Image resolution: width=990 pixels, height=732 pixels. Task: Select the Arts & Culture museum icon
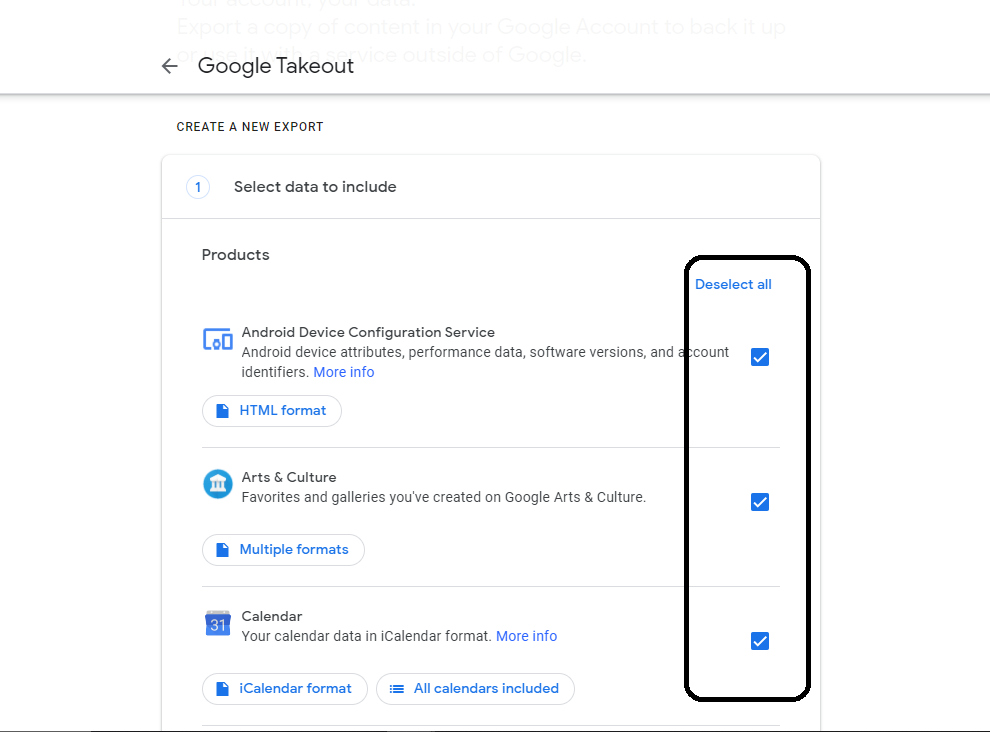pos(217,483)
